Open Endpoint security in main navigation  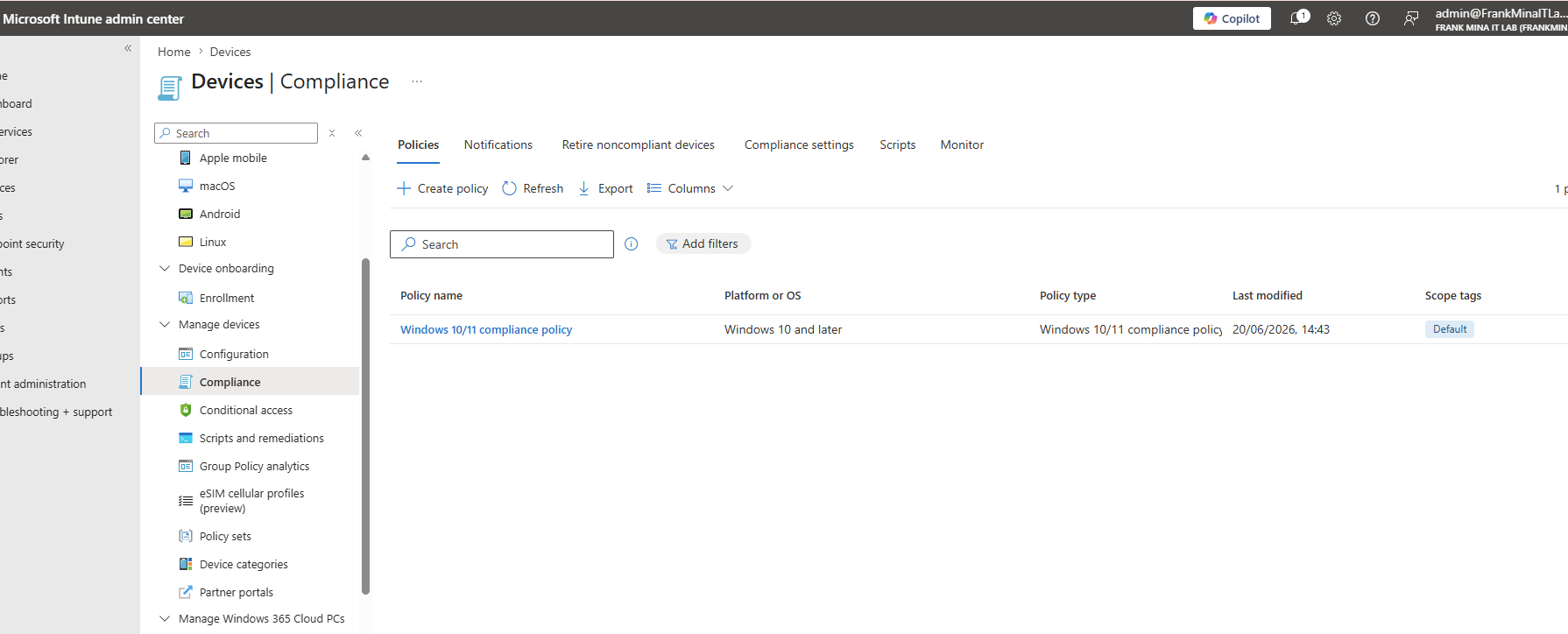[x=32, y=243]
